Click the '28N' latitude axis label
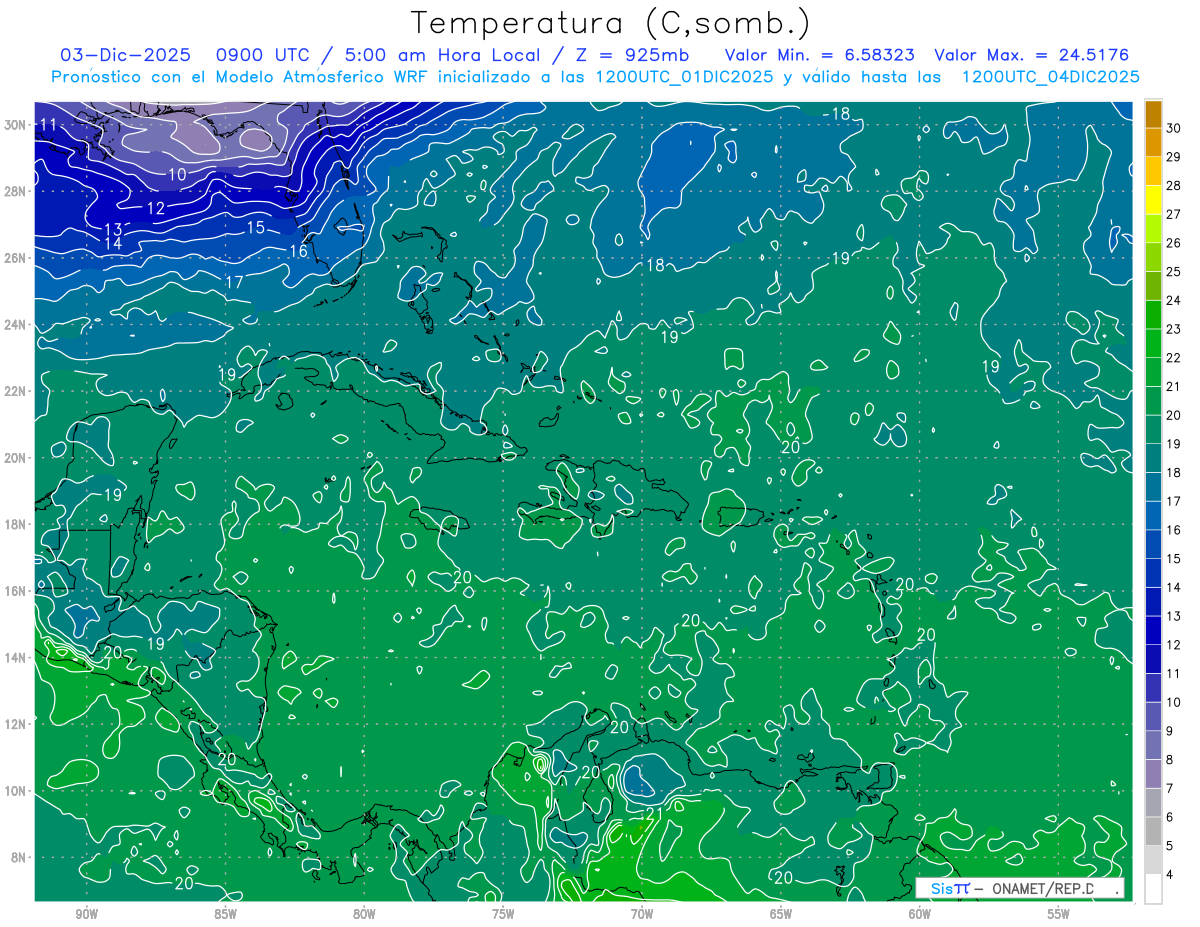 click(x=16, y=191)
